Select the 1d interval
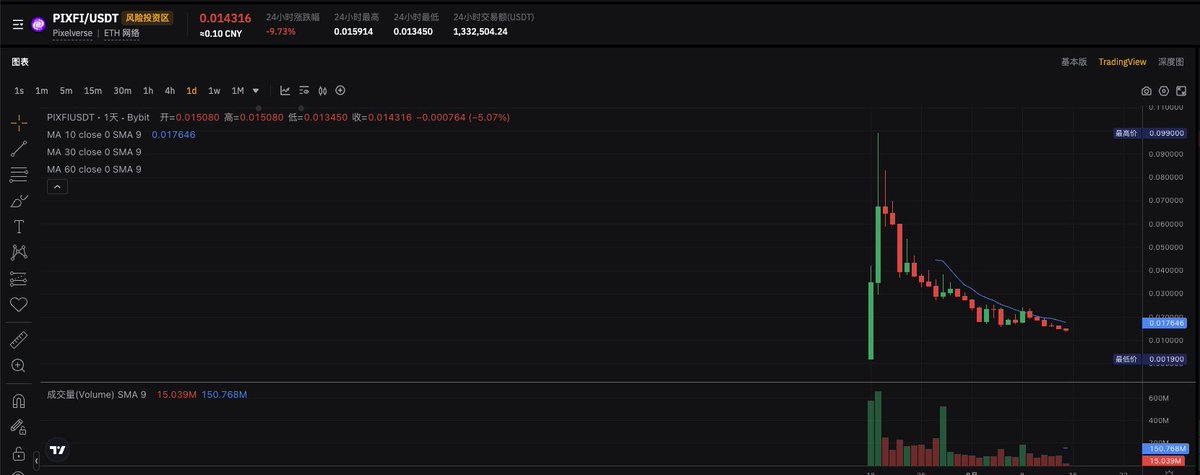Image resolution: width=1200 pixels, height=475 pixels. 192,91
